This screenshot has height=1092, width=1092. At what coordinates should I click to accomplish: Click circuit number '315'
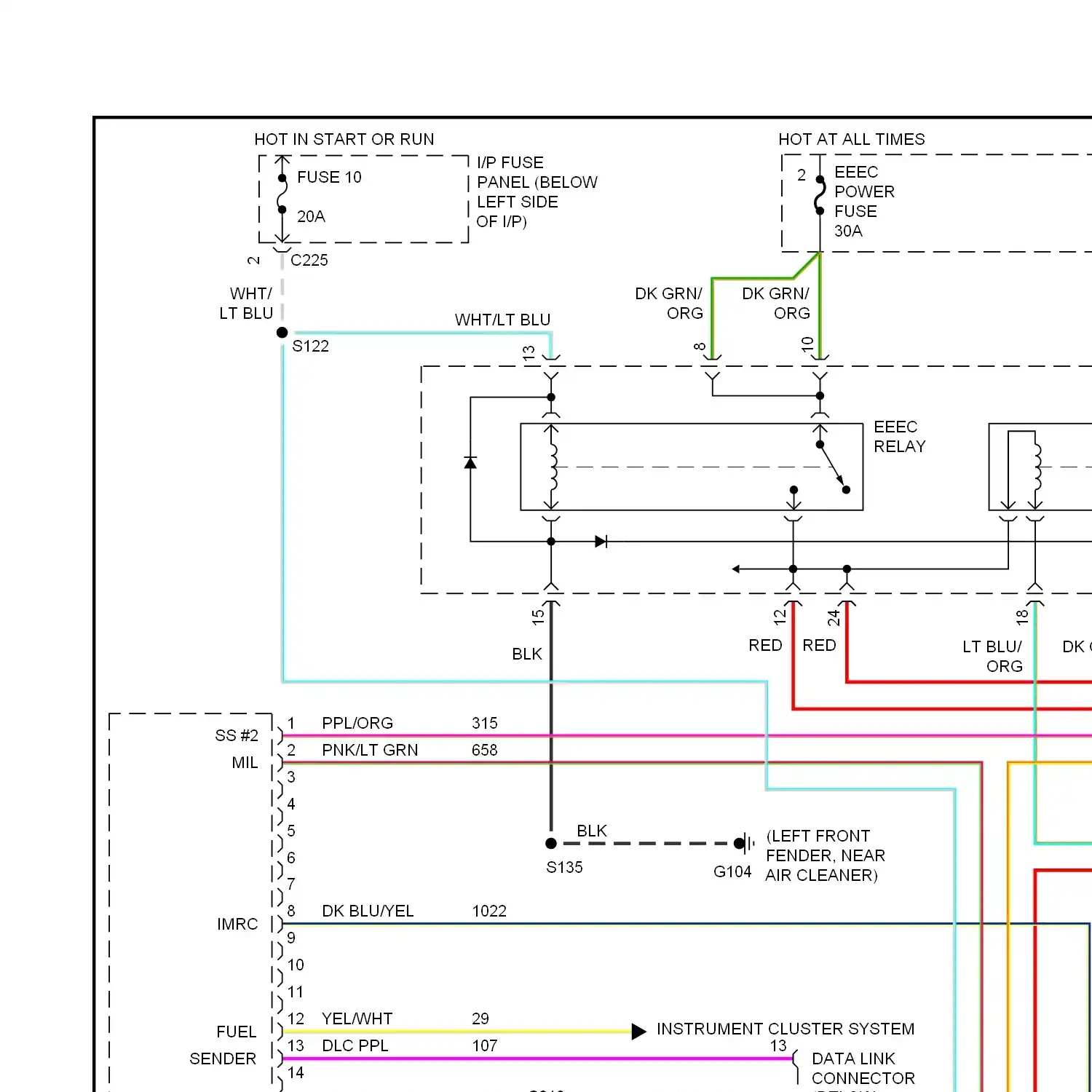(485, 723)
